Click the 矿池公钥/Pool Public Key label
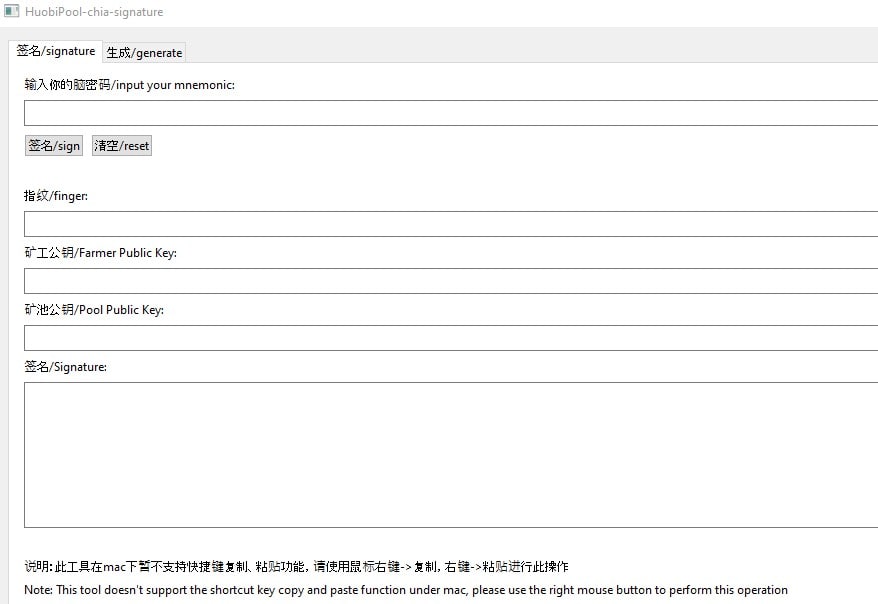This screenshot has height=604, width=878. [94, 310]
